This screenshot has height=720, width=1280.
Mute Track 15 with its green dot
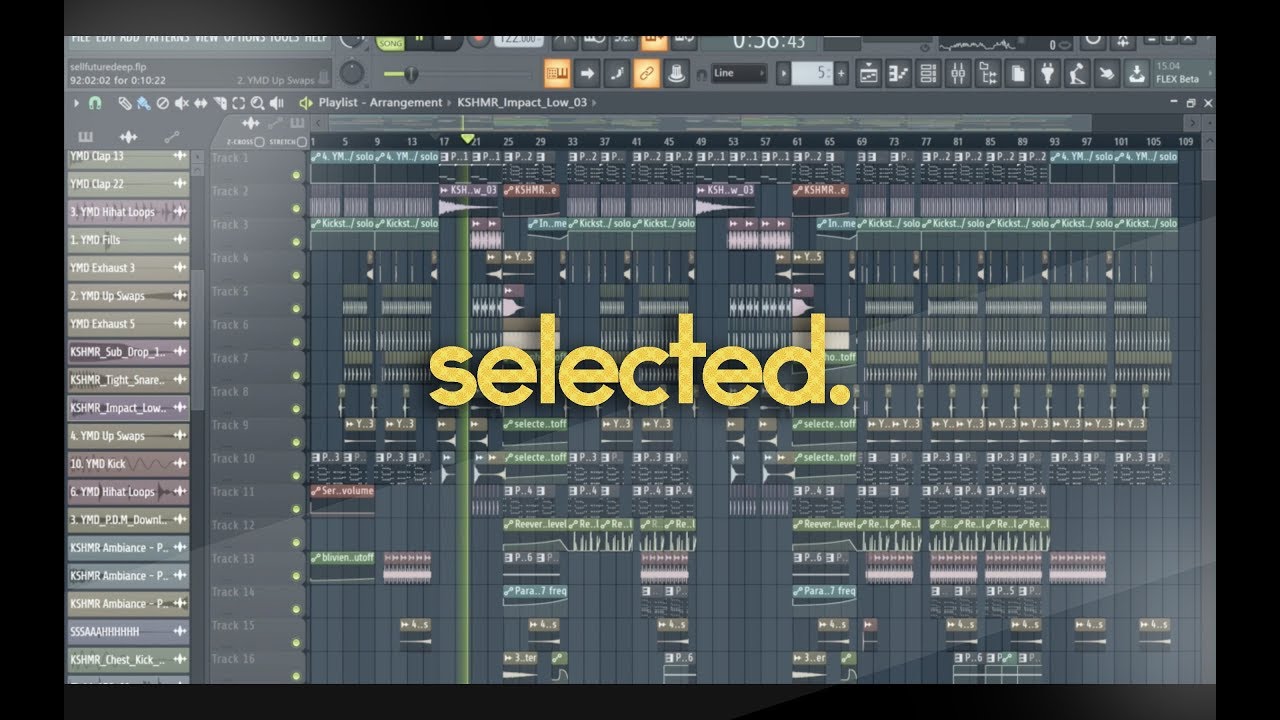coord(296,642)
